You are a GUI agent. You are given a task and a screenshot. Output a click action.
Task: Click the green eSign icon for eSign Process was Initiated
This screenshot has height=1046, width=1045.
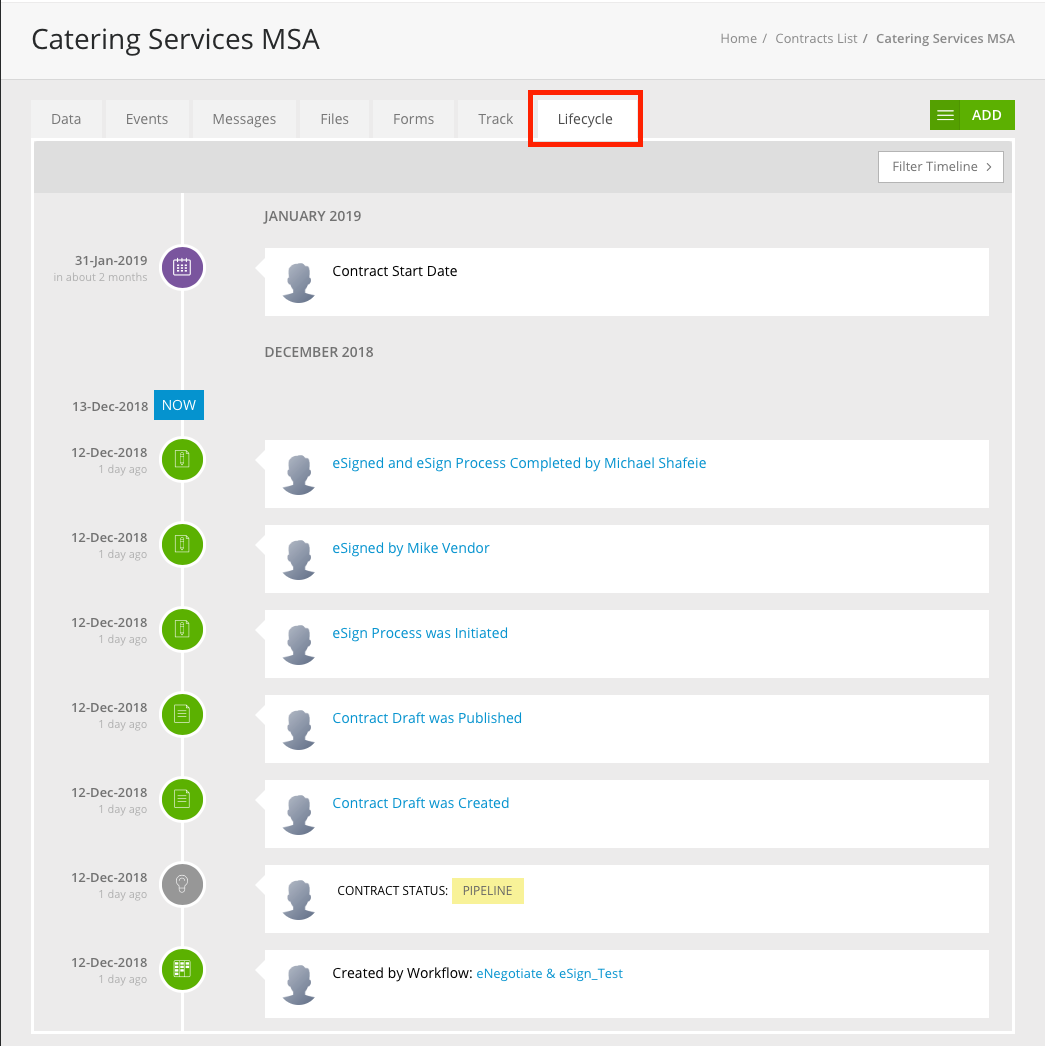[182, 630]
